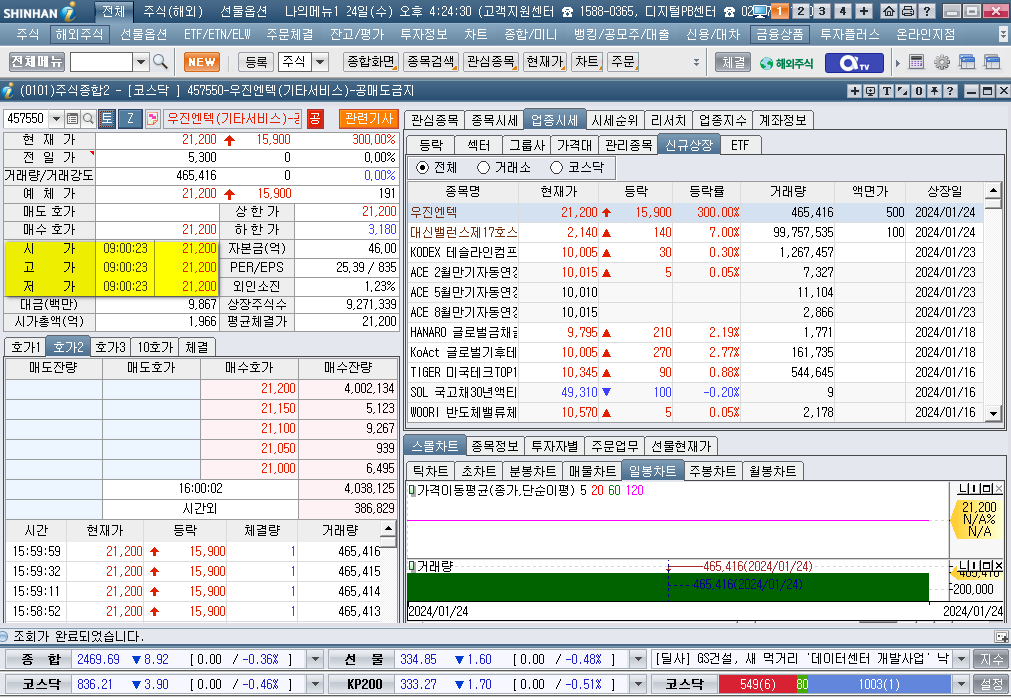This screenshot has width=1011, height=698.
Task: Toggle the 토 icon button
Action: pyautogui.click(x=106, y=119)
